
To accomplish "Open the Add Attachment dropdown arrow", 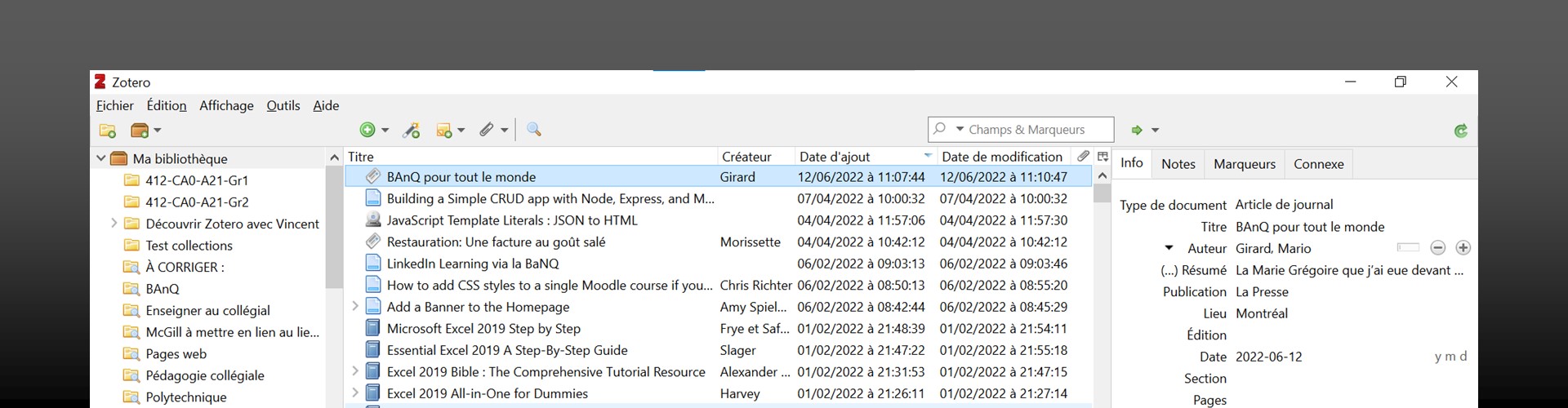I will (504, 131).
